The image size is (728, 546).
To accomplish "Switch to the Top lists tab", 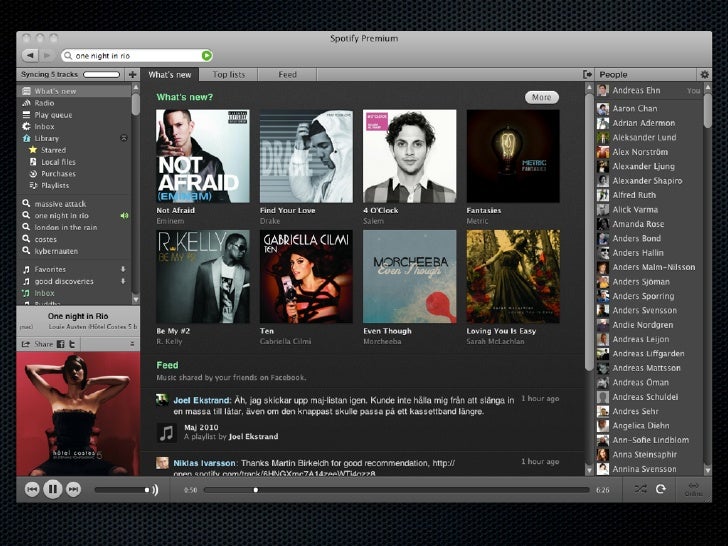I will pyautogui.click(x=228, y=74).
